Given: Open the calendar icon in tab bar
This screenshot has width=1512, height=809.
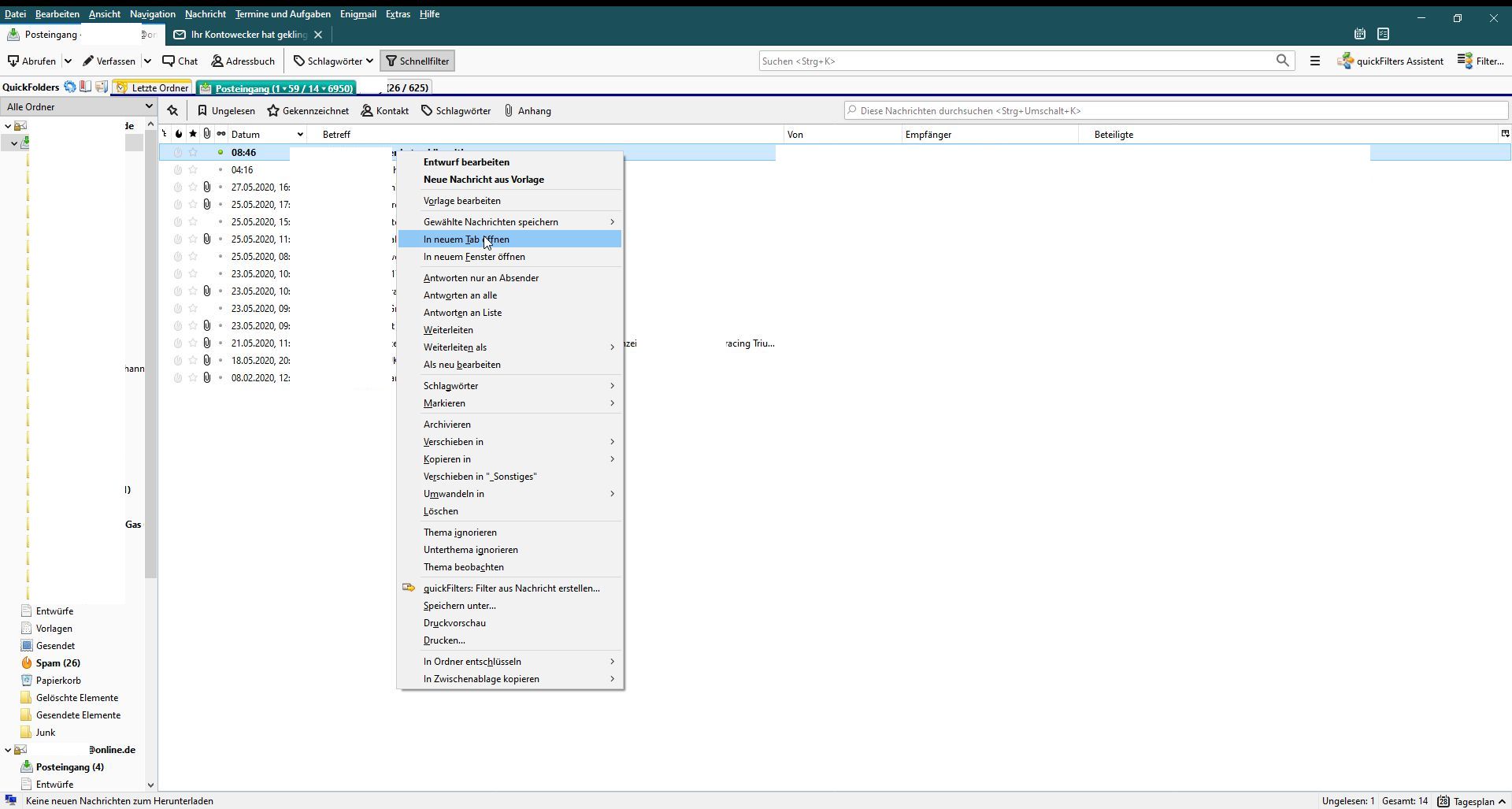Looking at the screenshot, I should 1359,34.
